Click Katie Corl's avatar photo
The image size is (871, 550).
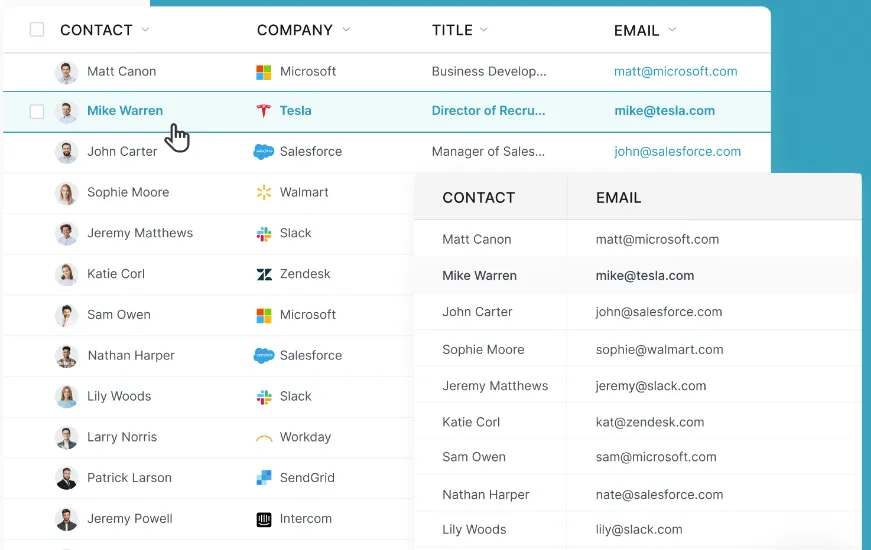click(x=66, y=274)
